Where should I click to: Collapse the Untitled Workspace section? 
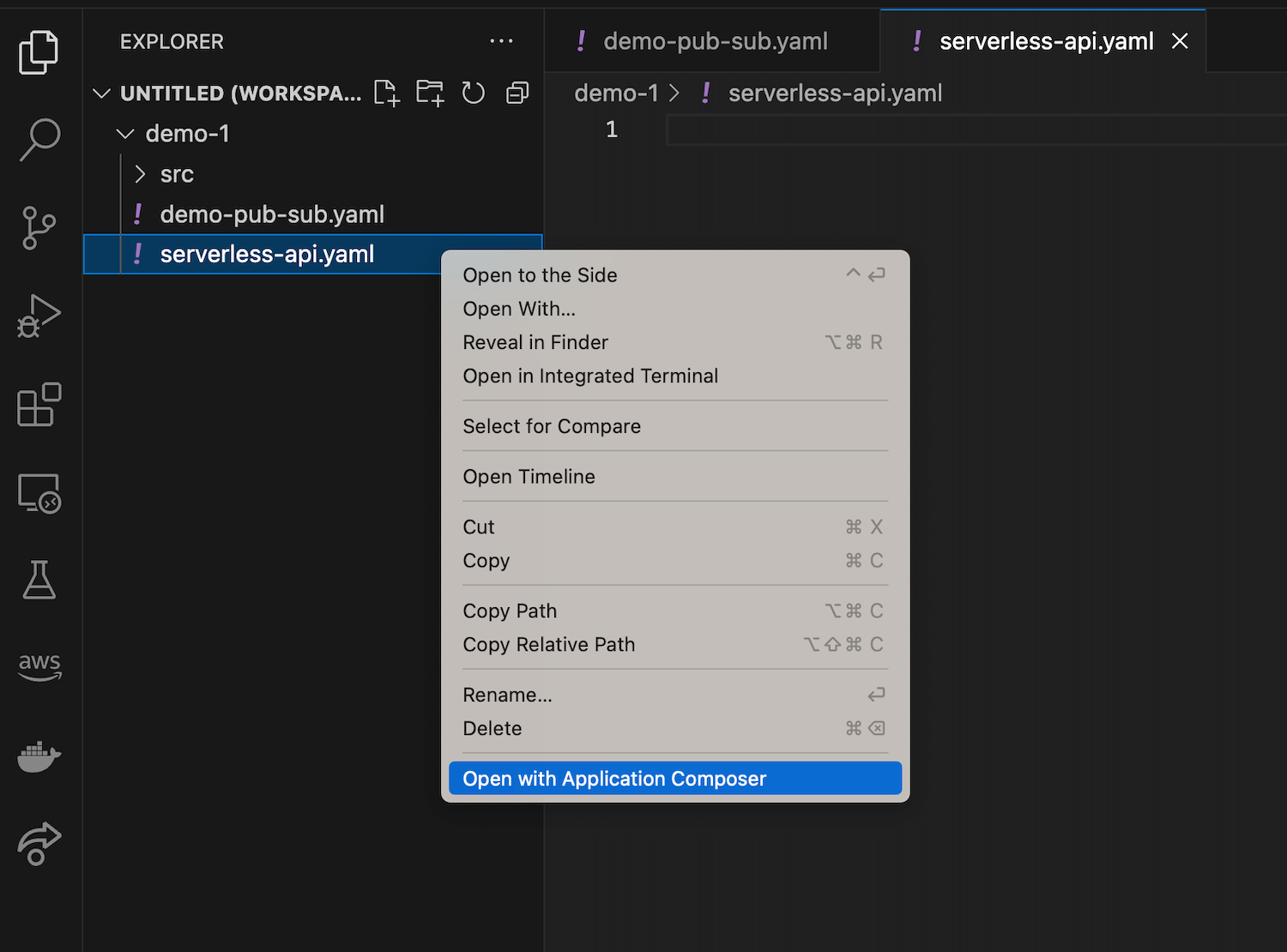click(102, 93)
